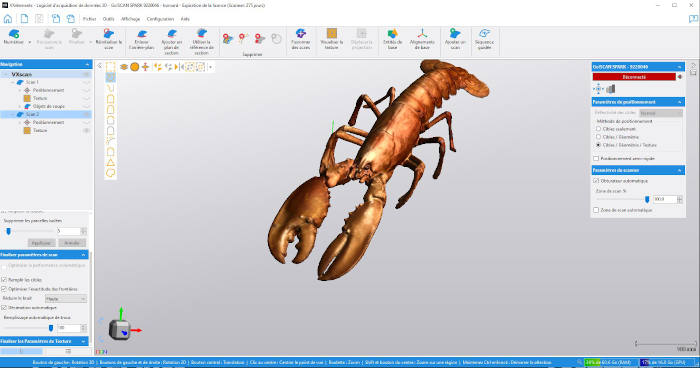The image size is (700, 368).
Task: Click the Supprimer les parcelles isolées slider
Action: [8, 231]
